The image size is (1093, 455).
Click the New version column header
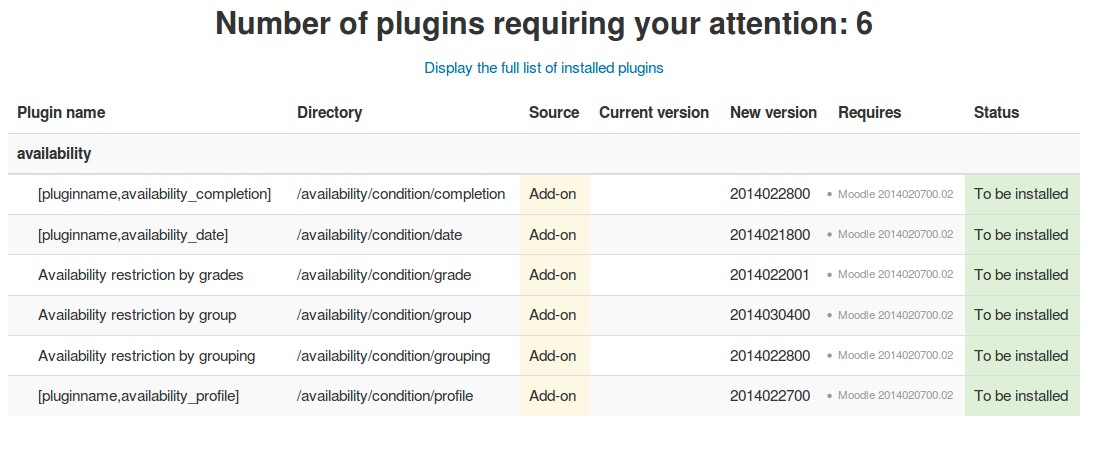click(774, 113)
